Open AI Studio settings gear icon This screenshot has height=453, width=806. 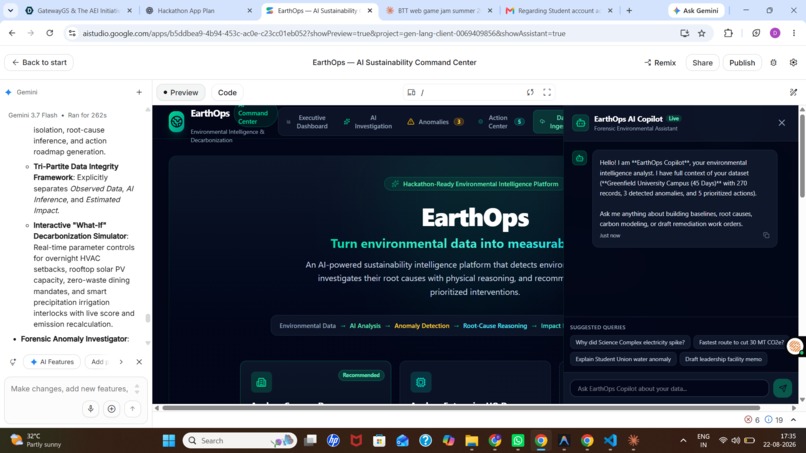click(793, 62)
